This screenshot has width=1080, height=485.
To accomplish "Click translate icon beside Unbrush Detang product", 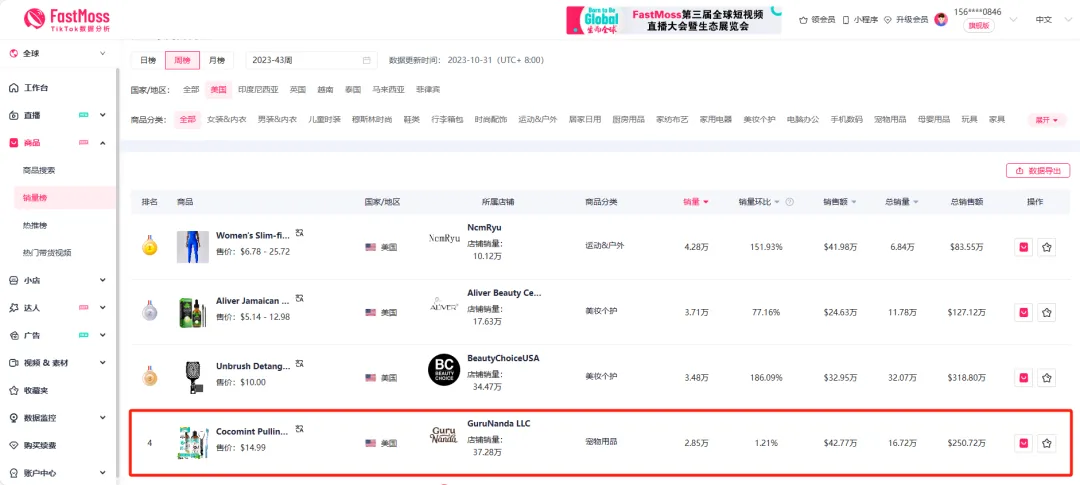I will point(300,363).
